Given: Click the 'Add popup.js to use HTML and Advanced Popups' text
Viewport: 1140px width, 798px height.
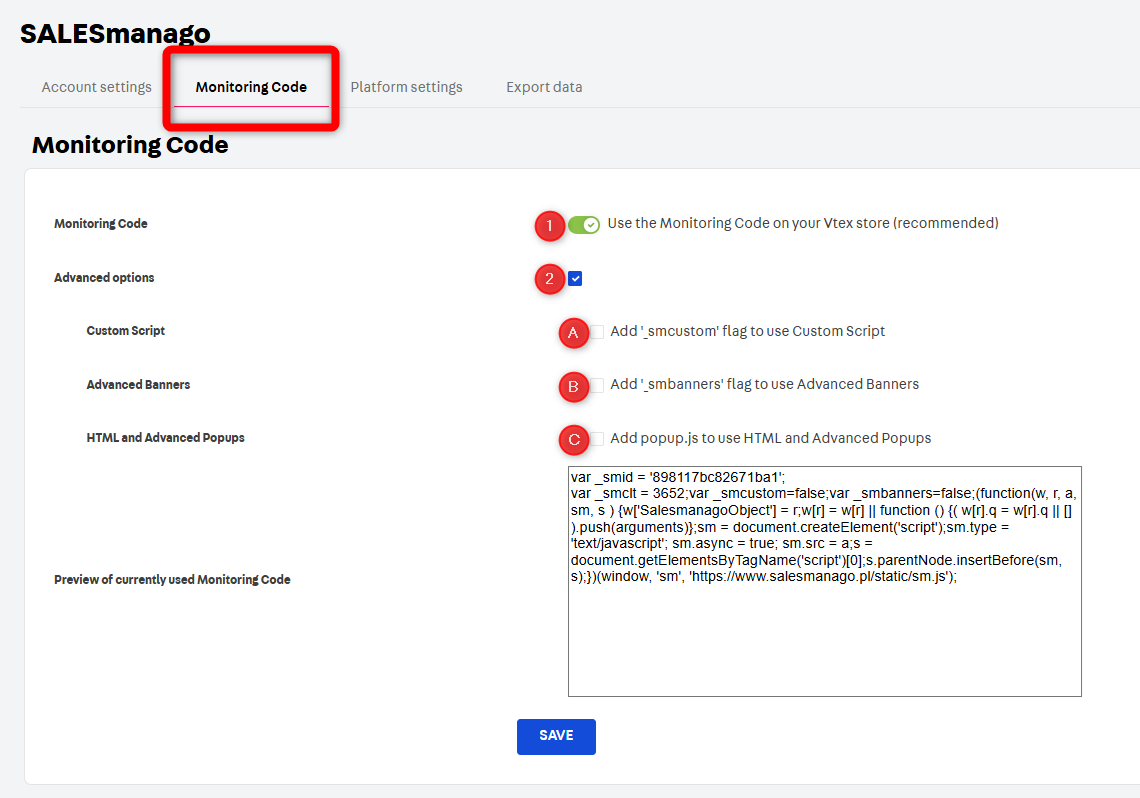Looking at the screenshot, I should [x=771, y=438].
